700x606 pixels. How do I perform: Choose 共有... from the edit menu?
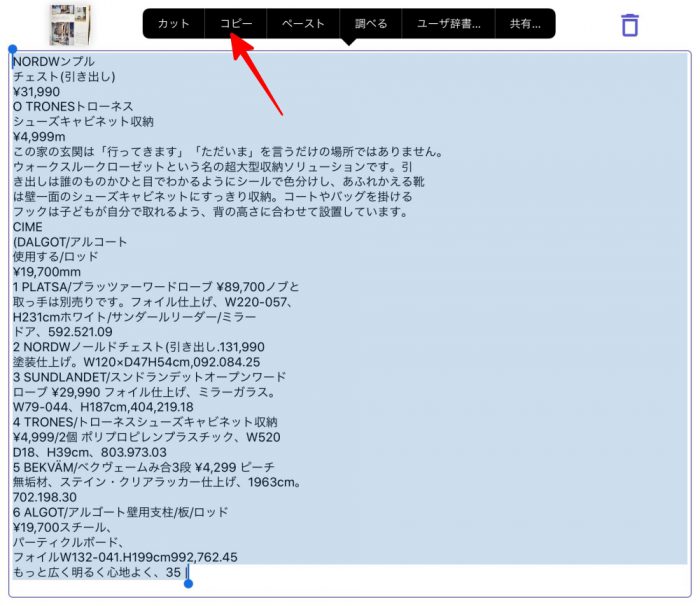pos(525,24)
